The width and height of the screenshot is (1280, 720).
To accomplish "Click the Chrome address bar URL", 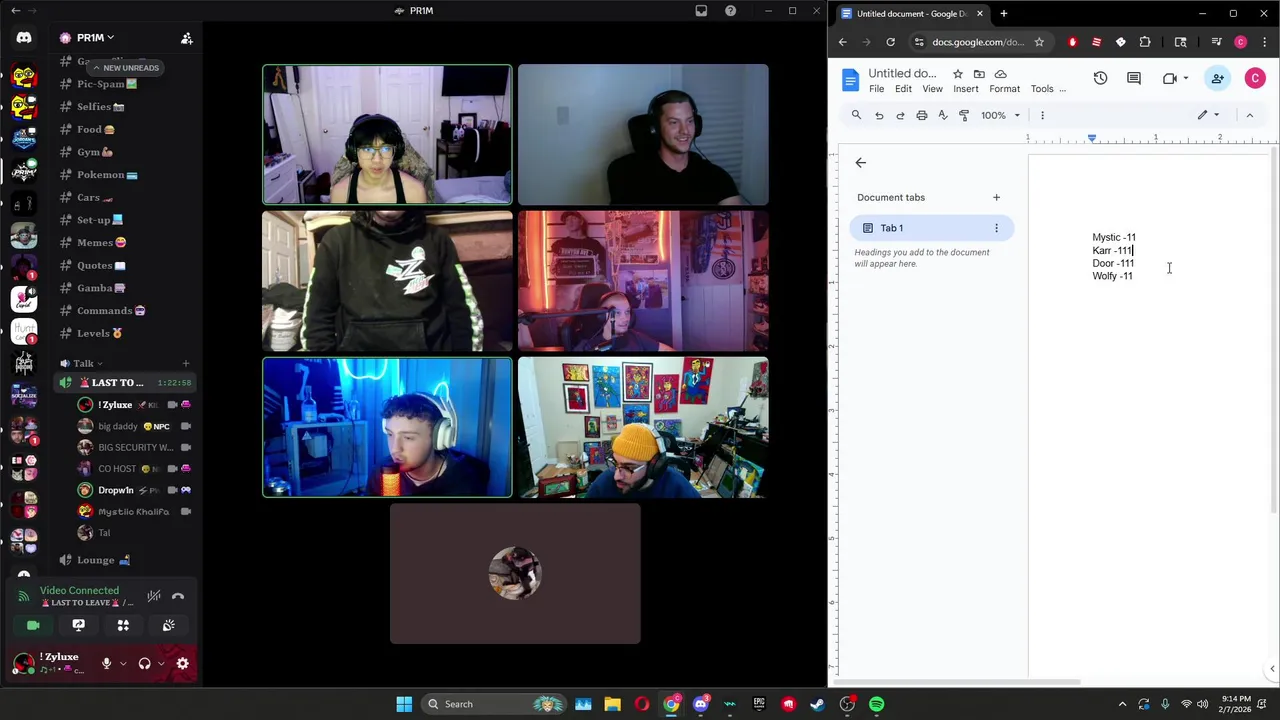I will click(x=977, y=42).
